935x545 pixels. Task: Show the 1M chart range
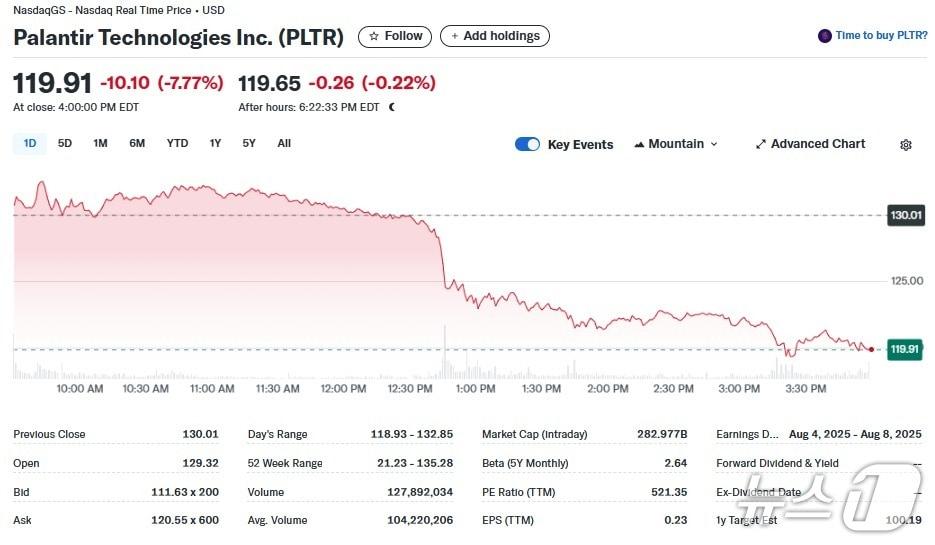point(100,143)
